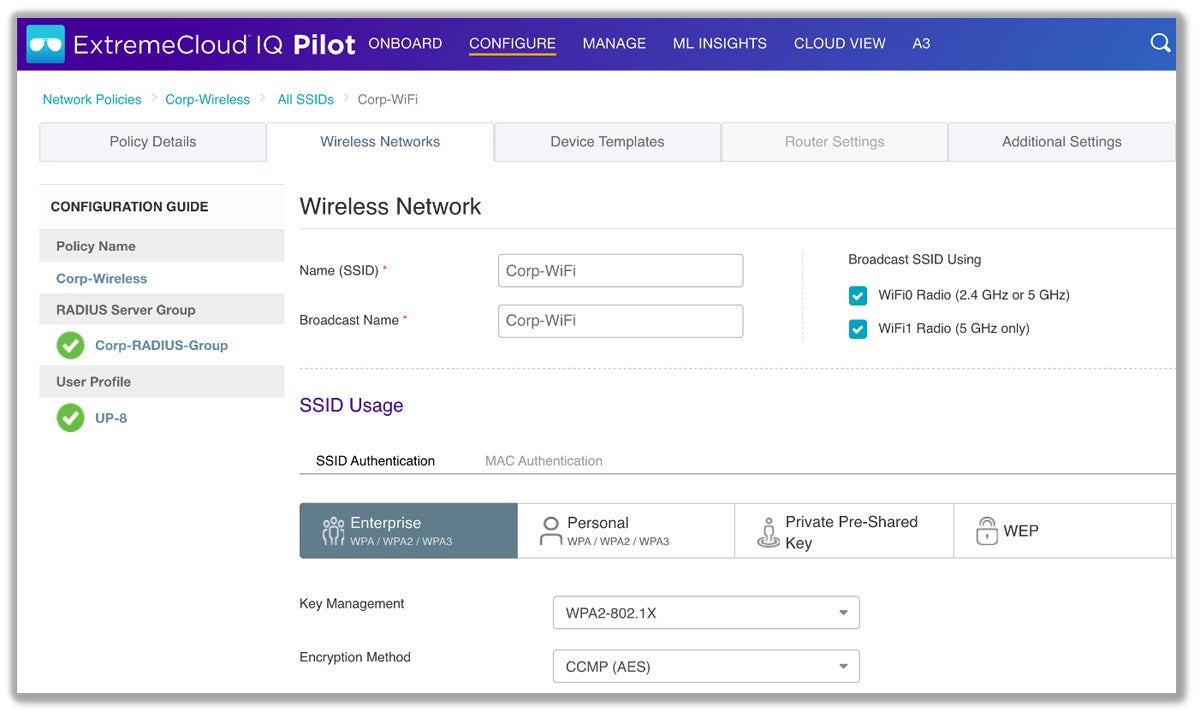Click the ExtremeCloud IQ glasses logo icon
This screenshot has height=717, width=1200.
tap(46, 44)
